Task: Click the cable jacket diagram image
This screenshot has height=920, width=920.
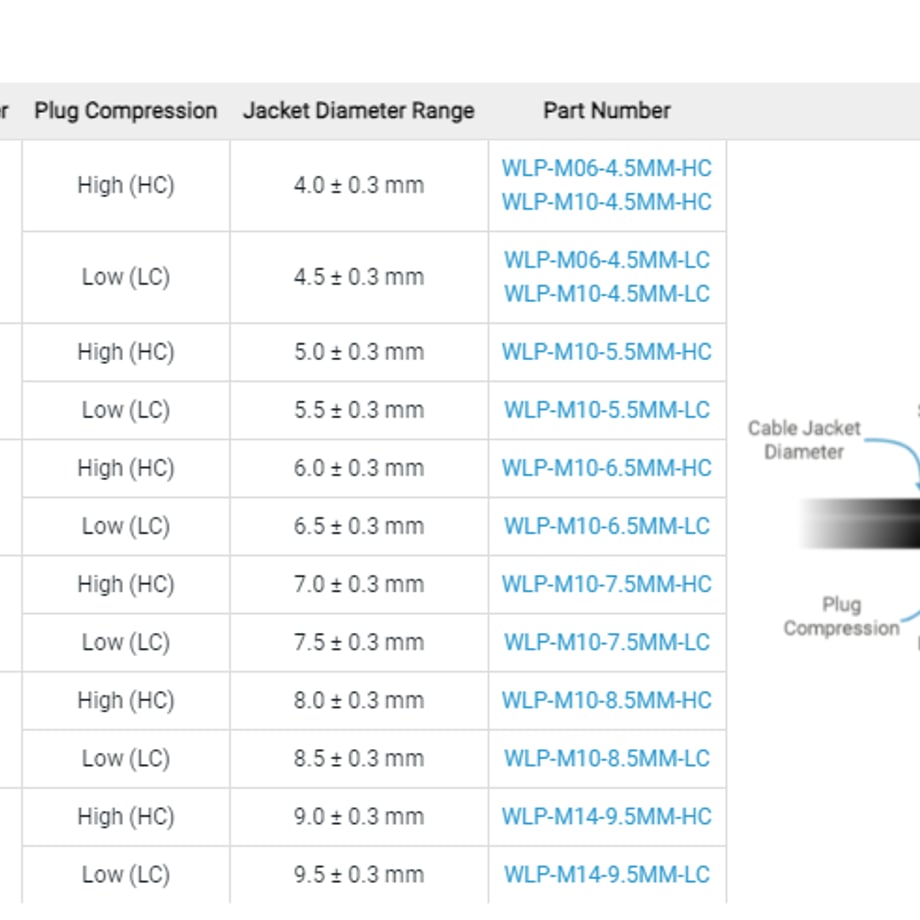Action: 860,523
